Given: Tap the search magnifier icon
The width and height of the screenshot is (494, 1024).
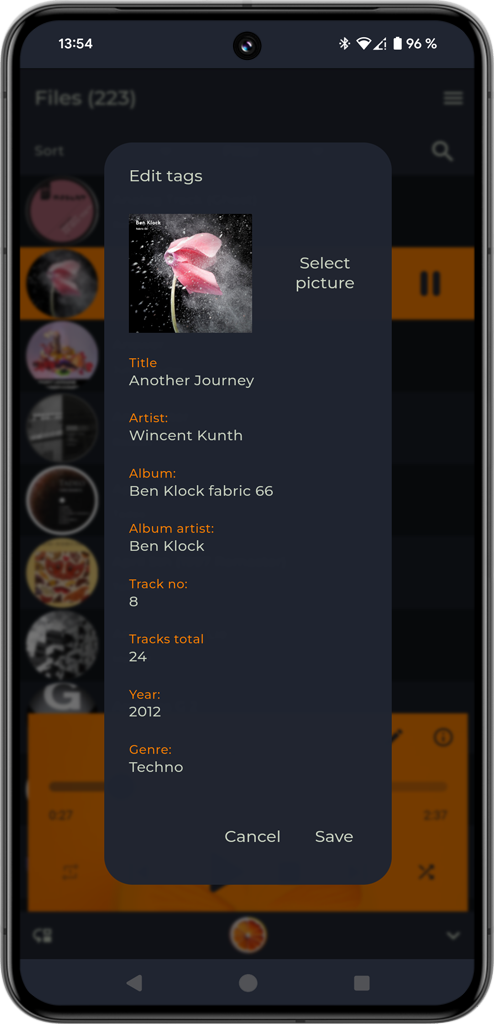Looking at the screenshot, I should pos(442,152).
